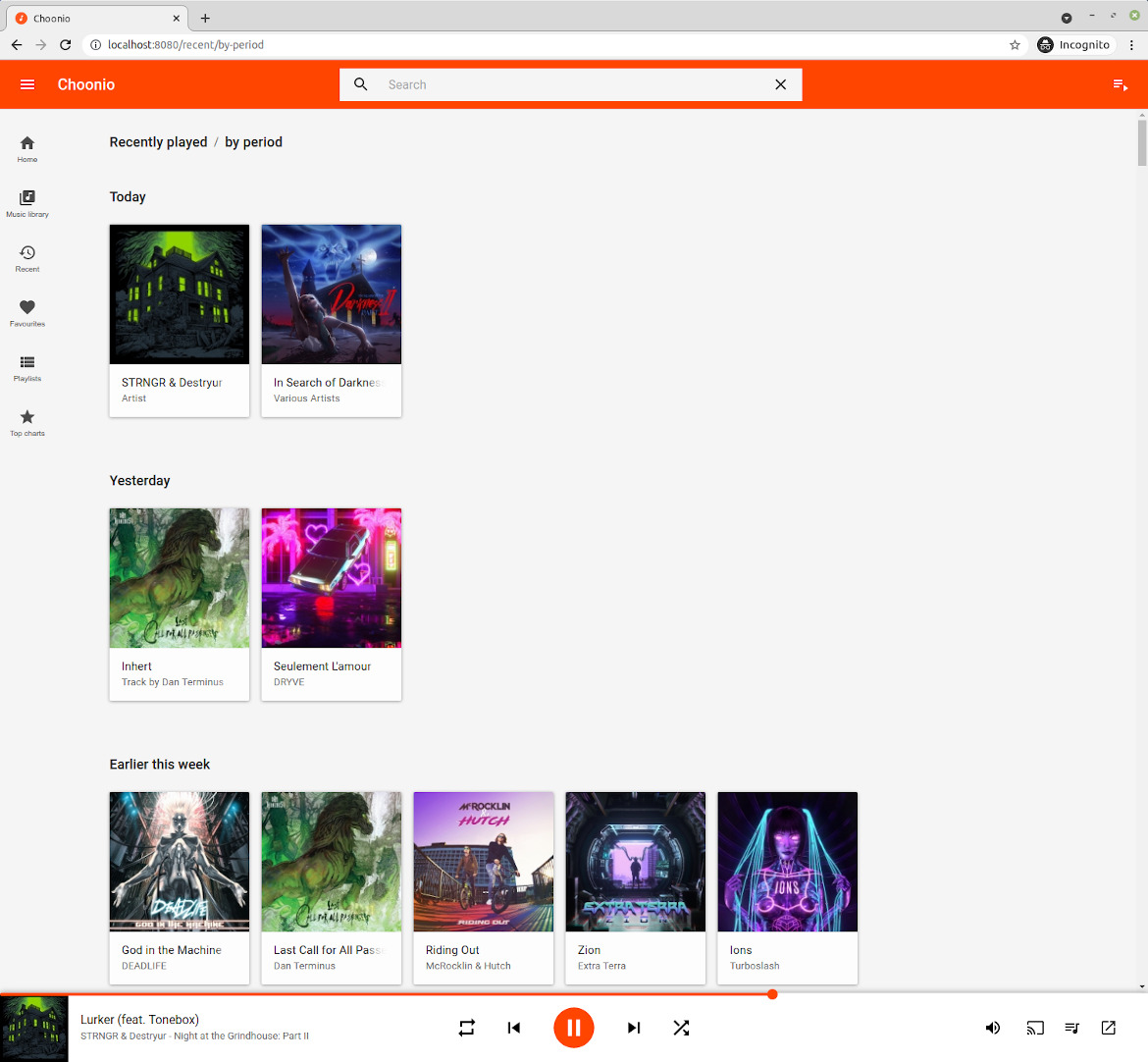Open Chrome three-dot menu
This screenshot has height=1062, width=1148.
(1131, 45)
